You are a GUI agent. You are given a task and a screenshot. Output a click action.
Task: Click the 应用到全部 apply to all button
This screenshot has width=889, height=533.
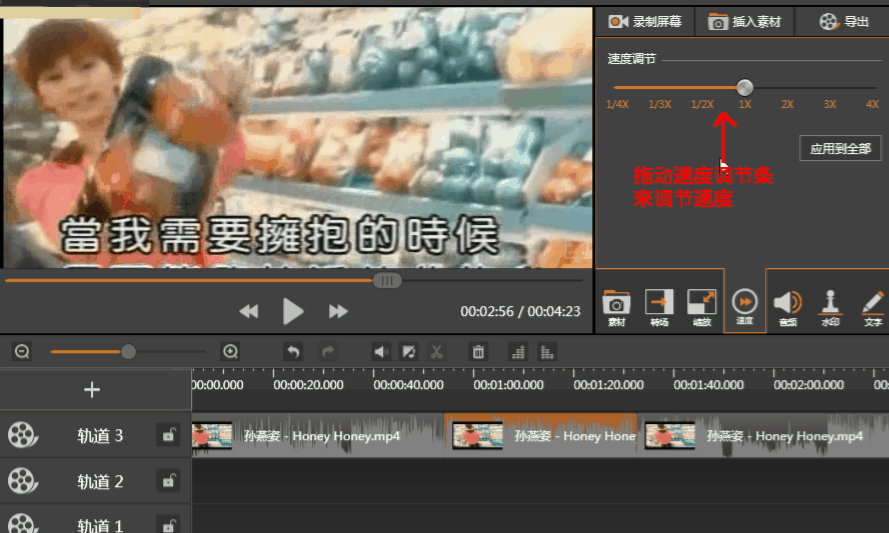pyautogui.click(x=840, y=149)
